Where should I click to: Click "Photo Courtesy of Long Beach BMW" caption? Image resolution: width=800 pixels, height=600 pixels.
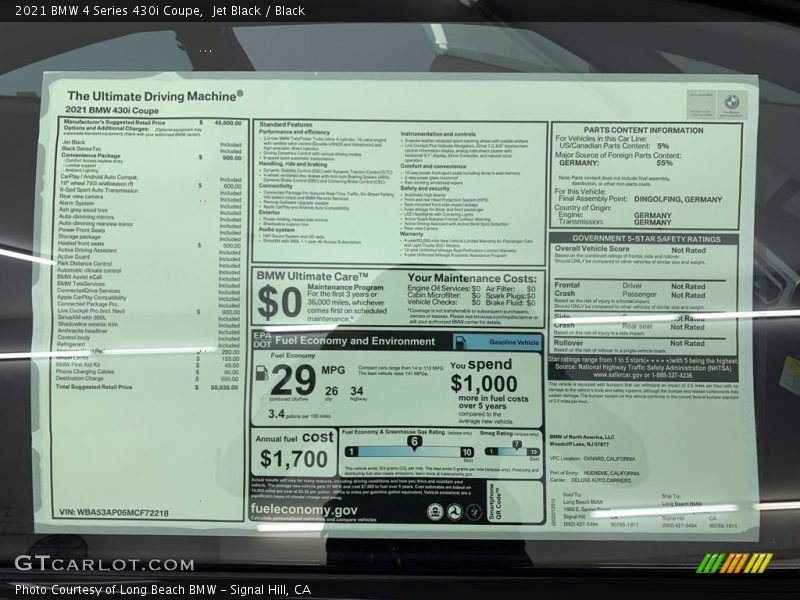point(116,589)
